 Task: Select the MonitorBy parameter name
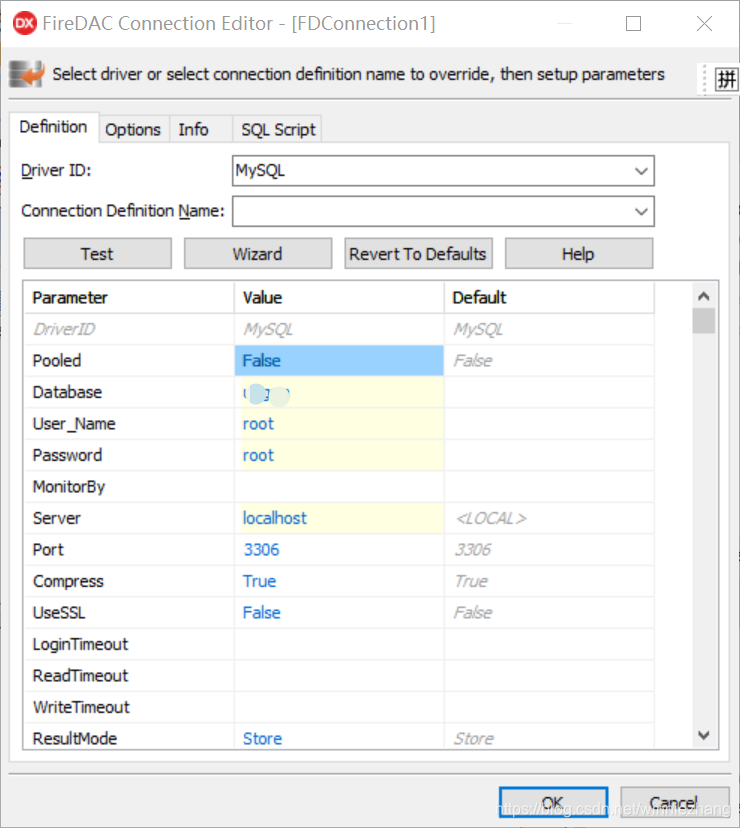click(69, 487)
